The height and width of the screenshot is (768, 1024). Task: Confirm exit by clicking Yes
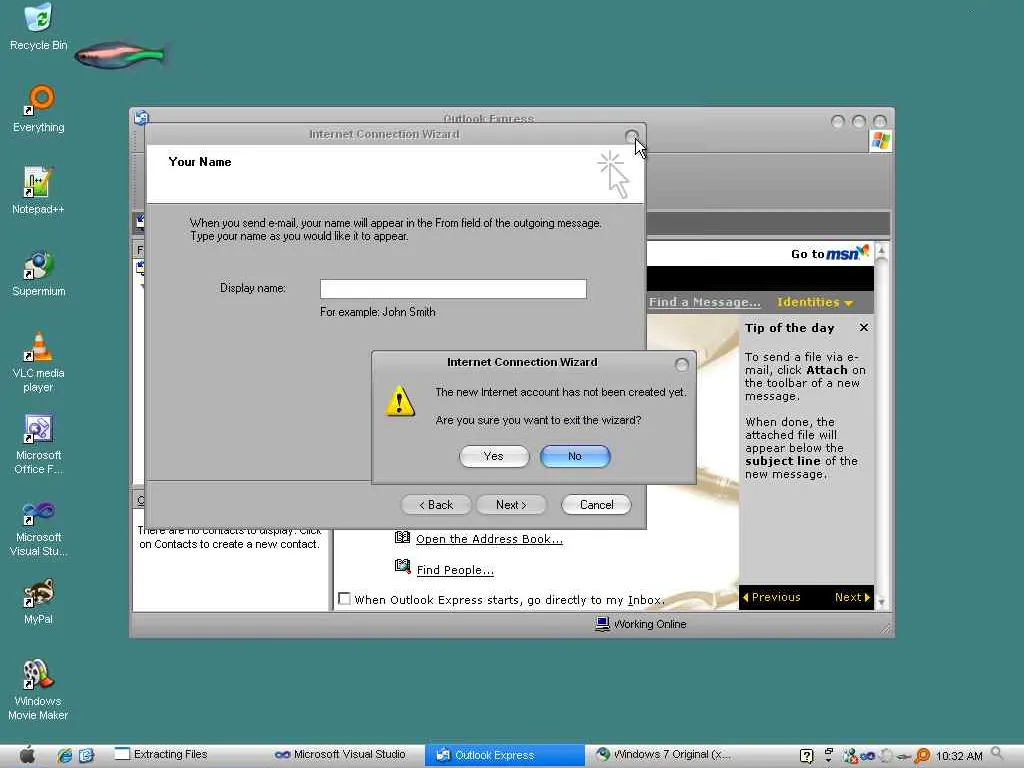coord(494,456)
